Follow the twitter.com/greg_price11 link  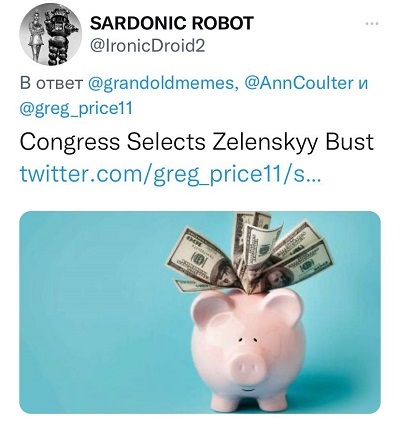pos(170,174)
